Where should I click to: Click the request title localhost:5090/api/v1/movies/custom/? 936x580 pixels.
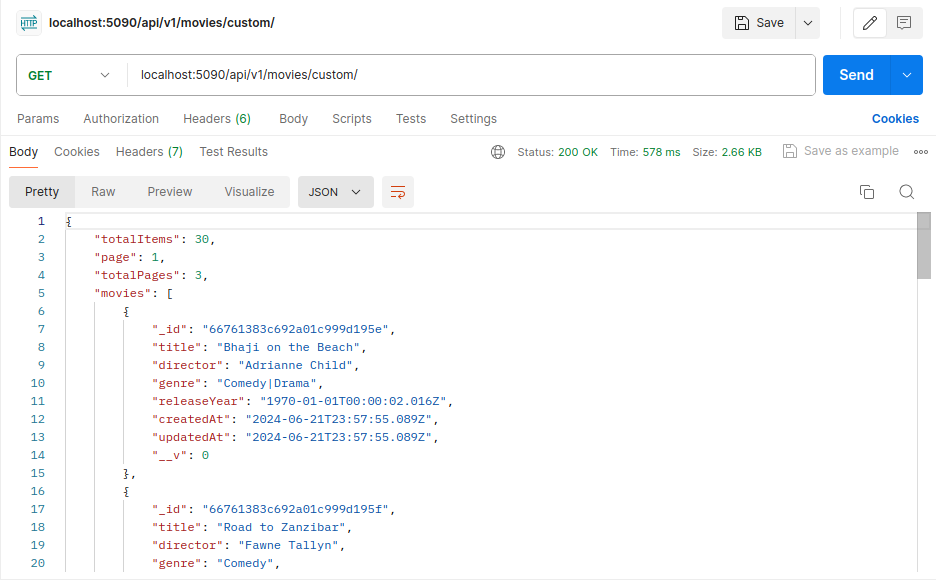pos(162,23)
